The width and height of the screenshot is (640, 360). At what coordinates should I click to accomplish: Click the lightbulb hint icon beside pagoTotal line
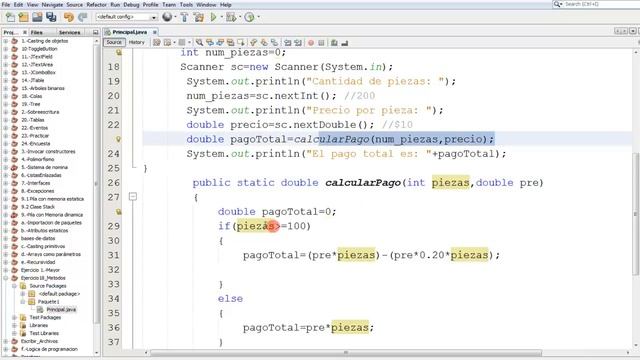click(x=118, y=139)
